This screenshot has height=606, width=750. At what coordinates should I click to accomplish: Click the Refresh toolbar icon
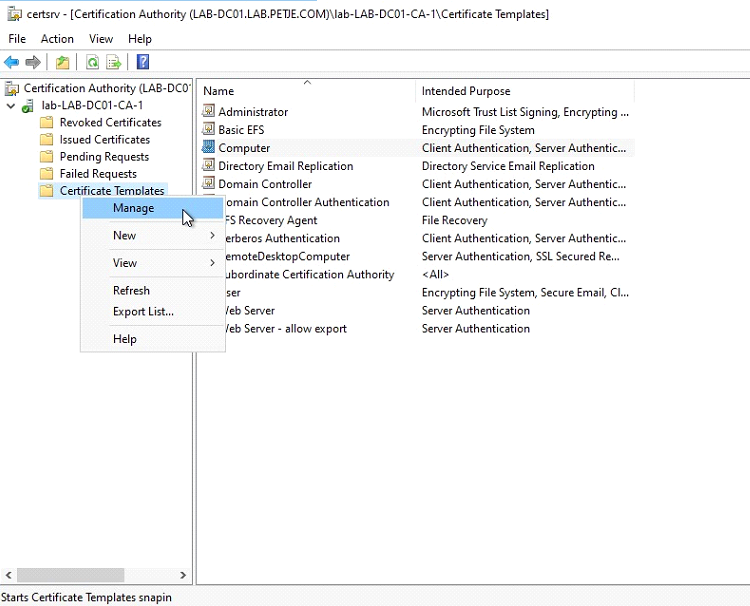pyautogui.click(x=92, y=62)
